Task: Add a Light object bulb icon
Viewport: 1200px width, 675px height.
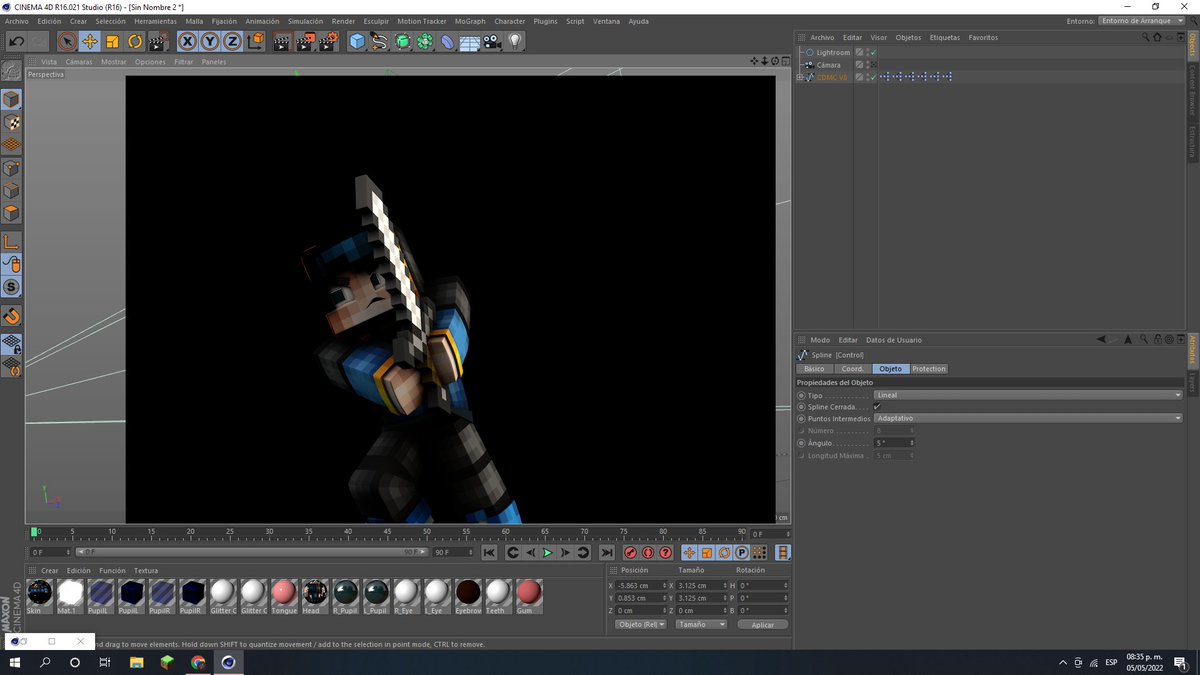Action: [515, 41]
